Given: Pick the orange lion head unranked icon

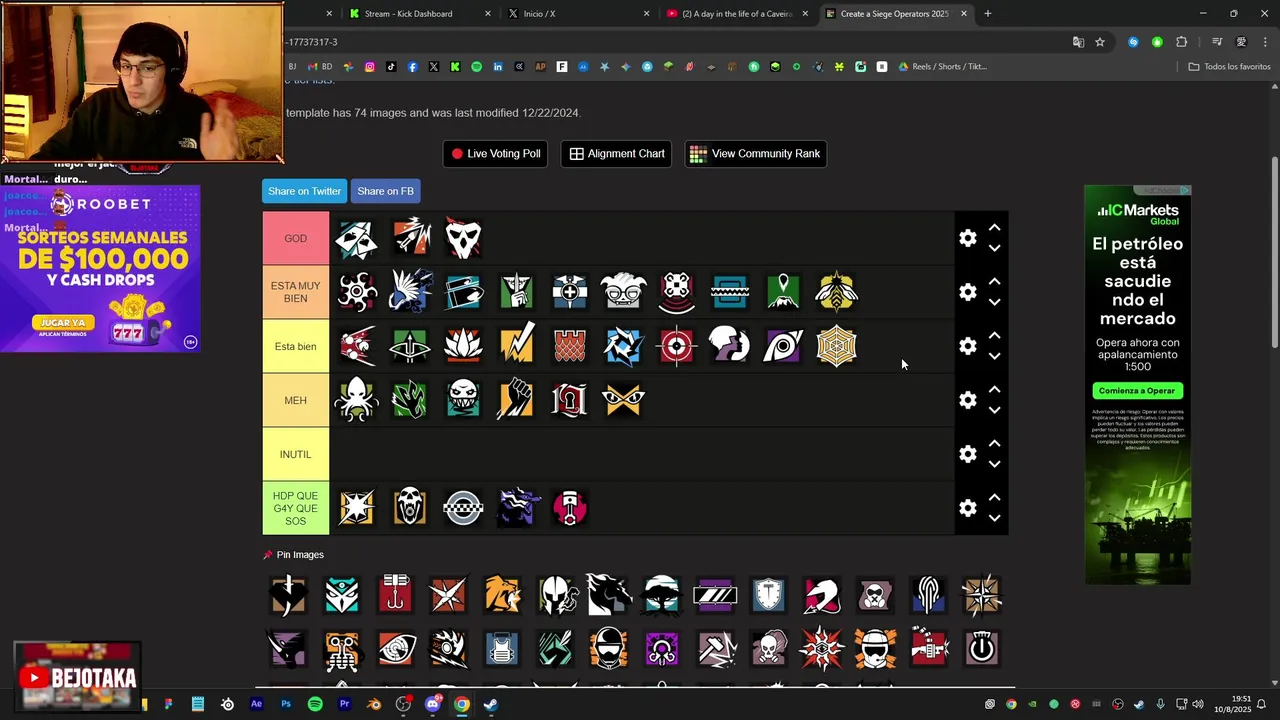Looking at the screenshot, I should [502, 594].
